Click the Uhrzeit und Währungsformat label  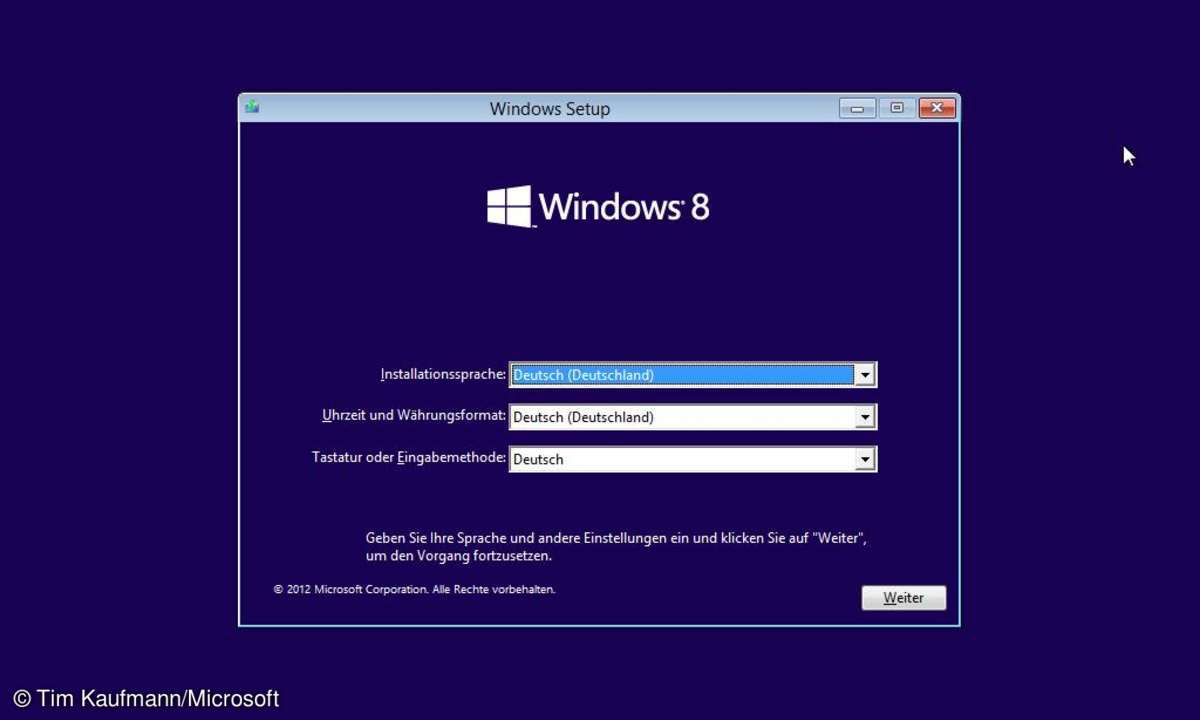tap(414, 416)
